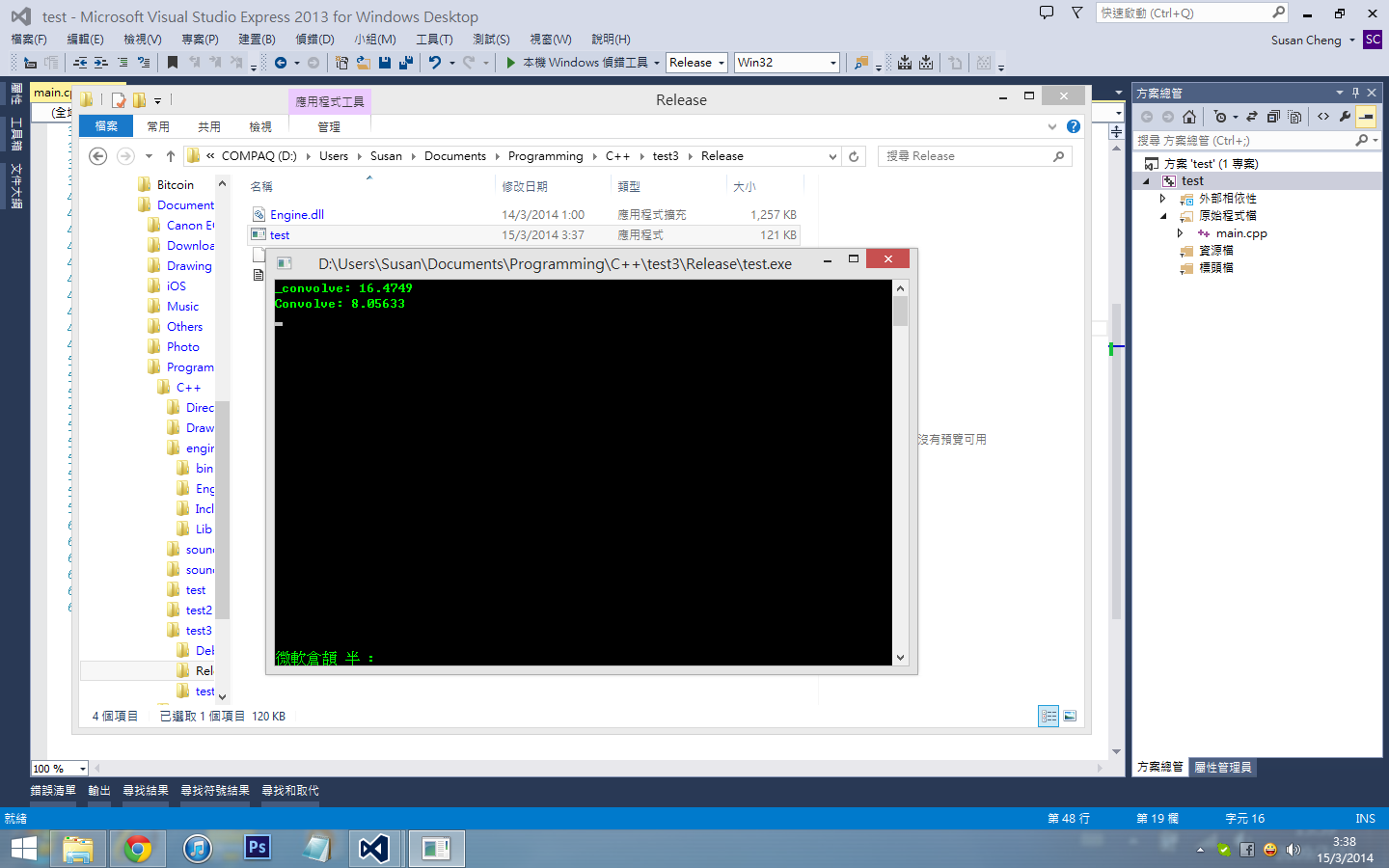Switch to the 檢視 tab in Explorer ribbon
Image resolution: width=1389 pixels, height=868 pixels.
point(260,126)
